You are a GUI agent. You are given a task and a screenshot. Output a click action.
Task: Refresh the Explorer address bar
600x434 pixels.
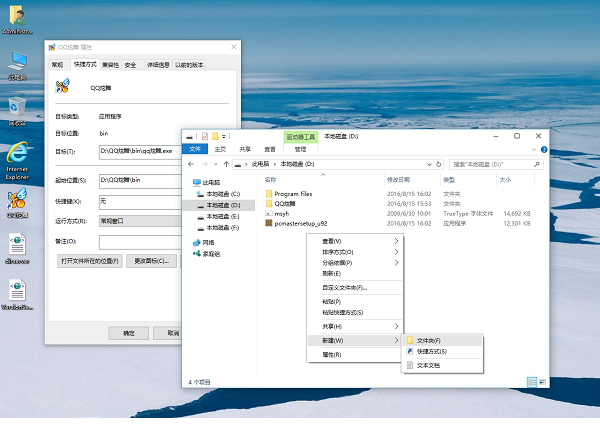[439, 164]
